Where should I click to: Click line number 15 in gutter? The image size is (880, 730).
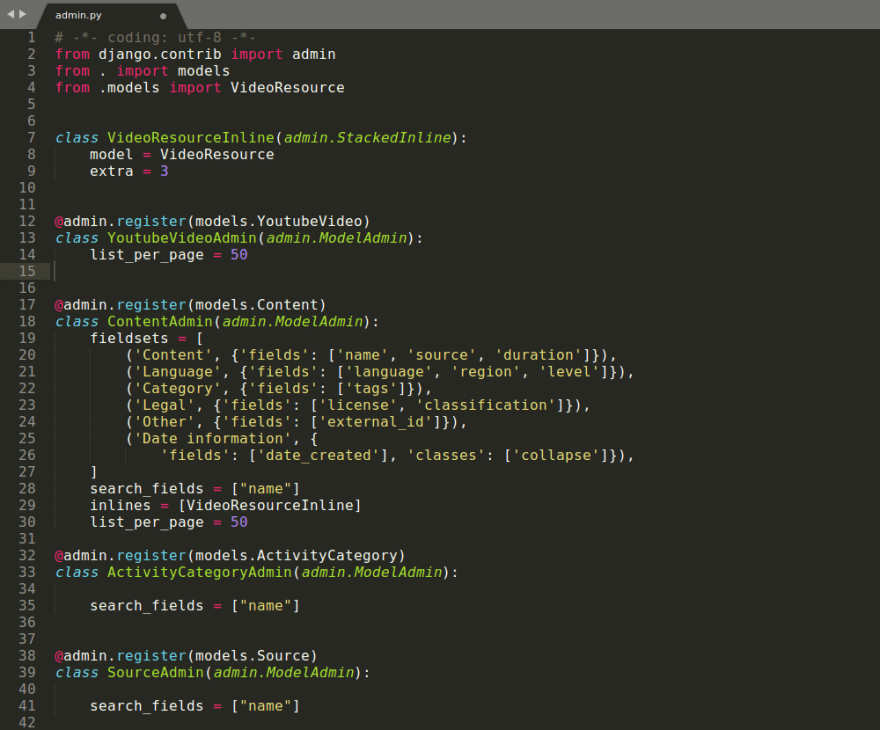pyautogui.click(x=27, y=272)
